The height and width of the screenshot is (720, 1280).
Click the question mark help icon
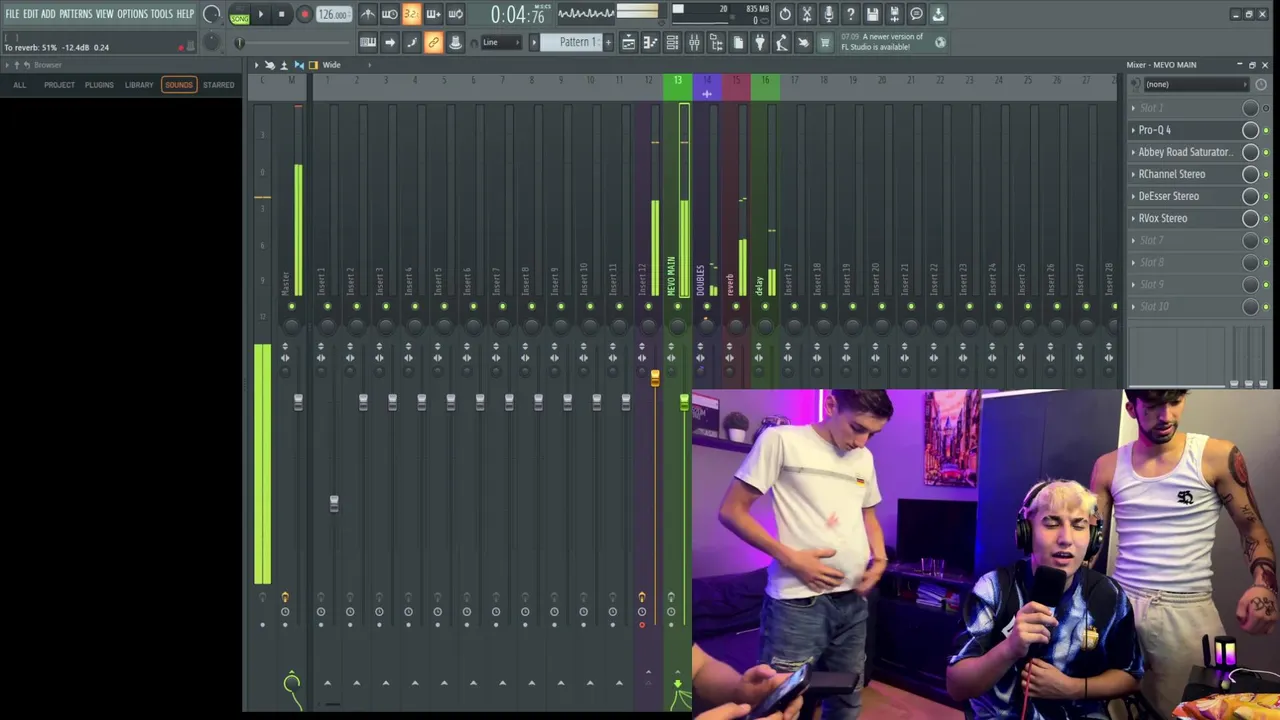851,14
